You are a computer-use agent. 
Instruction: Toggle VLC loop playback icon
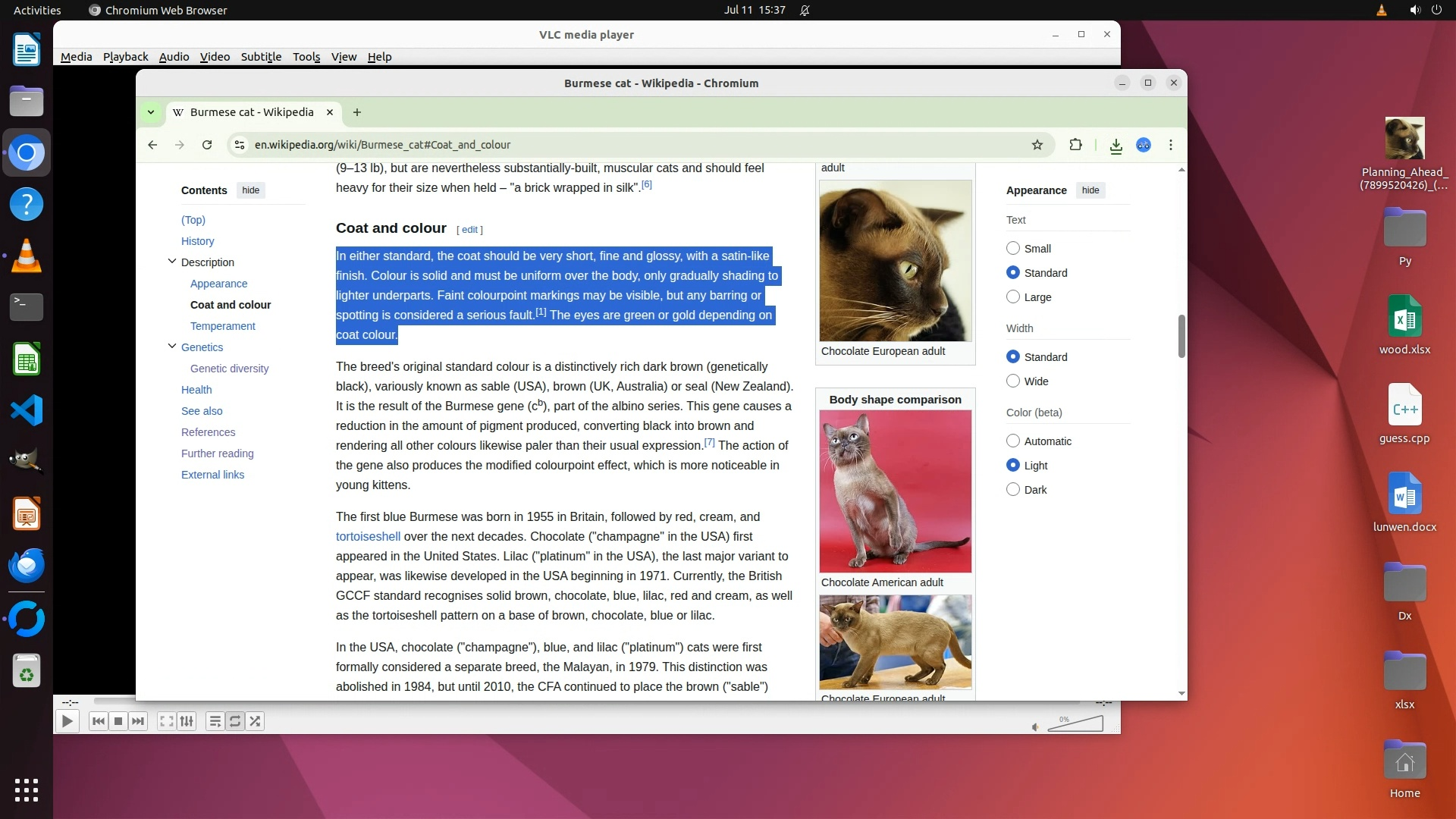click(x=235, y=721)
